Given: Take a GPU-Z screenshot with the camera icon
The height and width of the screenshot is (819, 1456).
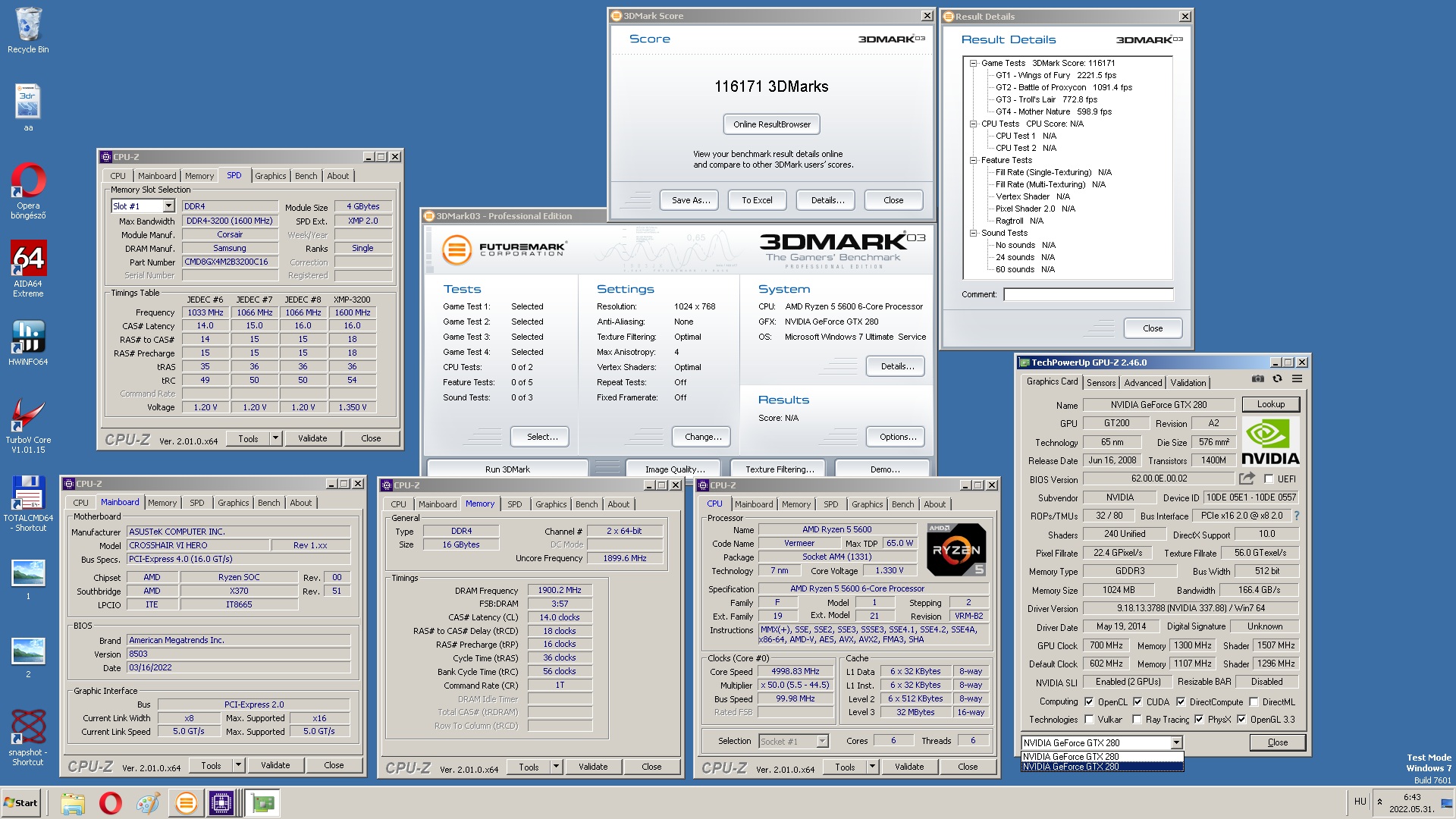Looking at the screenshot, I should (x=1257, y=378).
